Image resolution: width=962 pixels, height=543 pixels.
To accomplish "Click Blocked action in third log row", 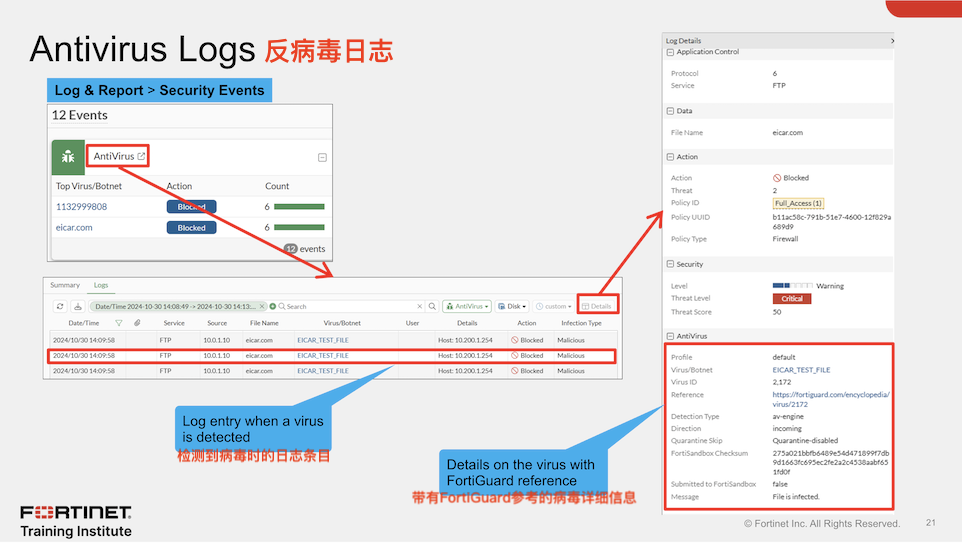I will click(x=527, y=371).
